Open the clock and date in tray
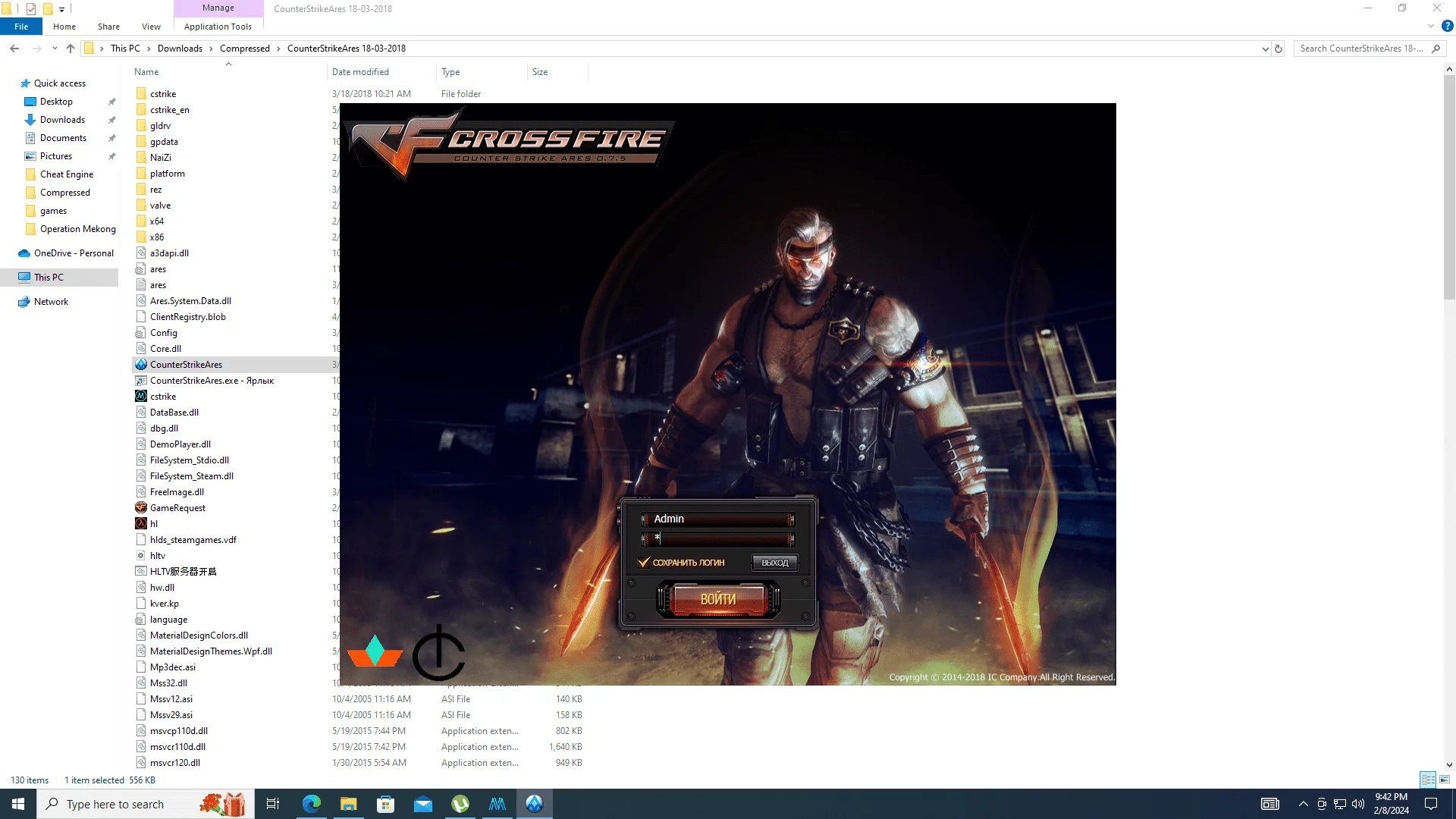The height and width of the screenshot is (819, 1456). click(1391, 804)
